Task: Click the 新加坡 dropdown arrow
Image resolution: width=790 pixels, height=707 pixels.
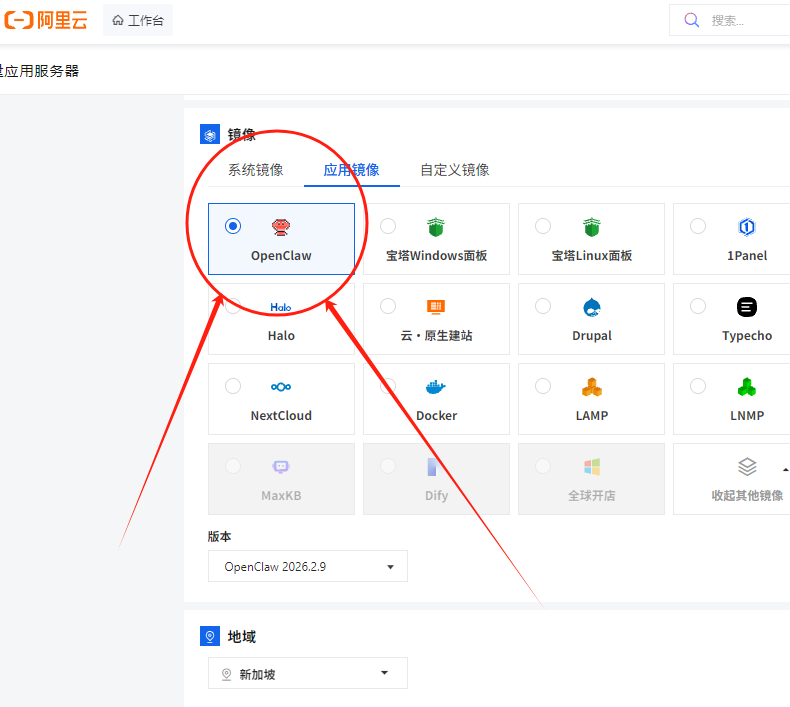Action: [x=384, y=673]
